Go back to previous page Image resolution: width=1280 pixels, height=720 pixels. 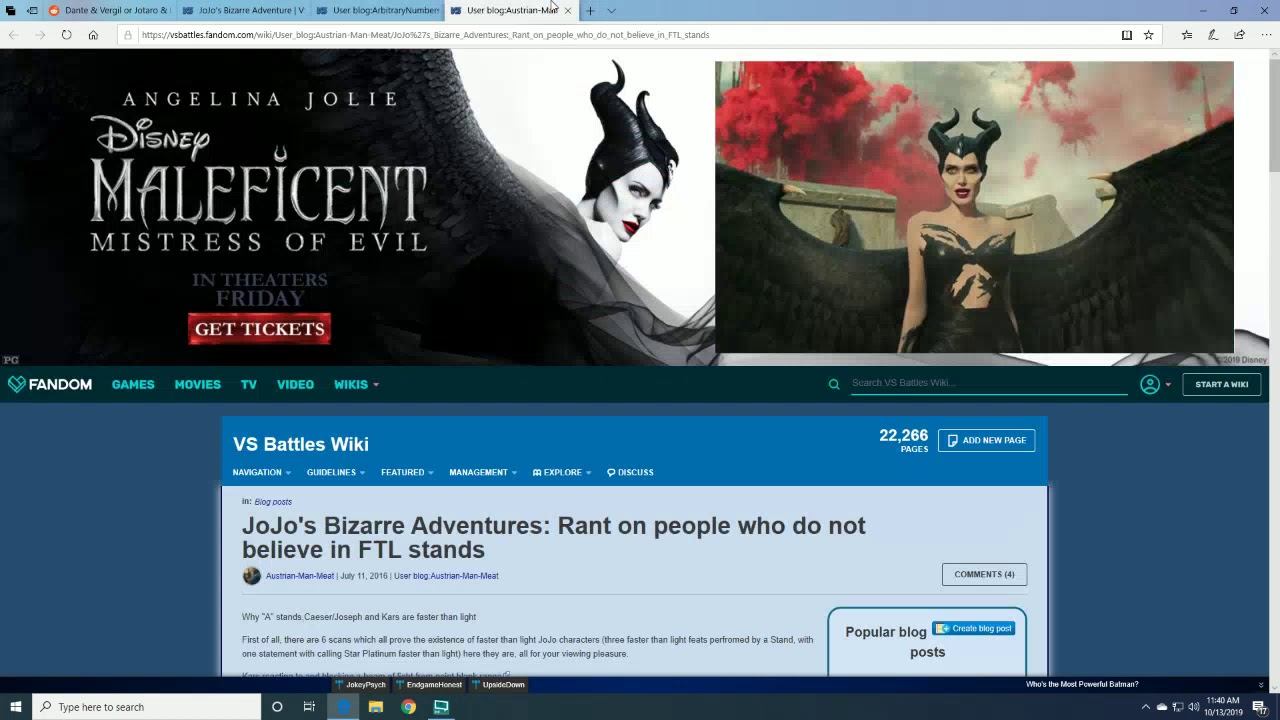click(14, 35)
